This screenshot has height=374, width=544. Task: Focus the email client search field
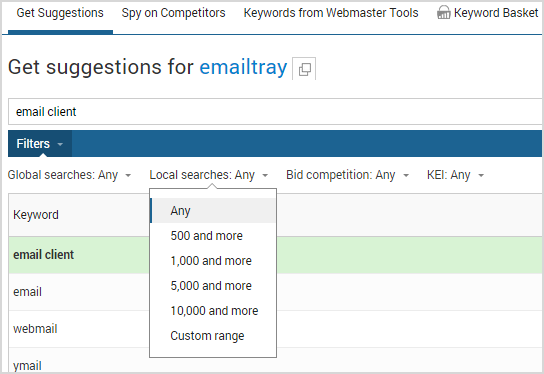[276, 112]
